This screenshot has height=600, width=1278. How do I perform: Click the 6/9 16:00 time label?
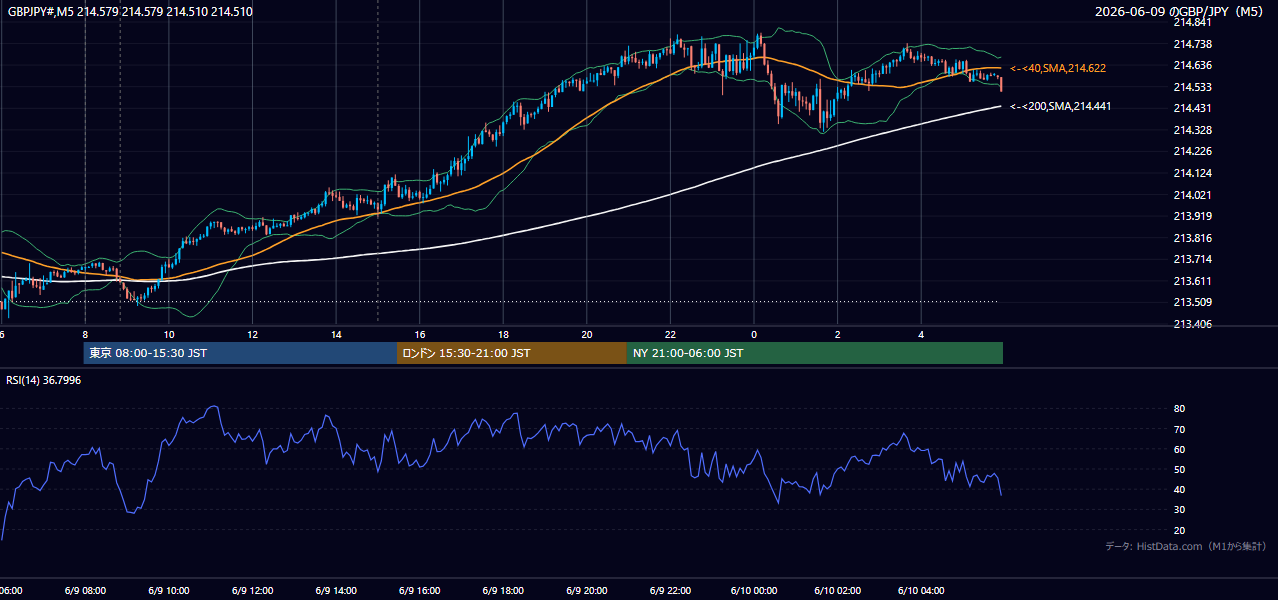coord(417,591)
